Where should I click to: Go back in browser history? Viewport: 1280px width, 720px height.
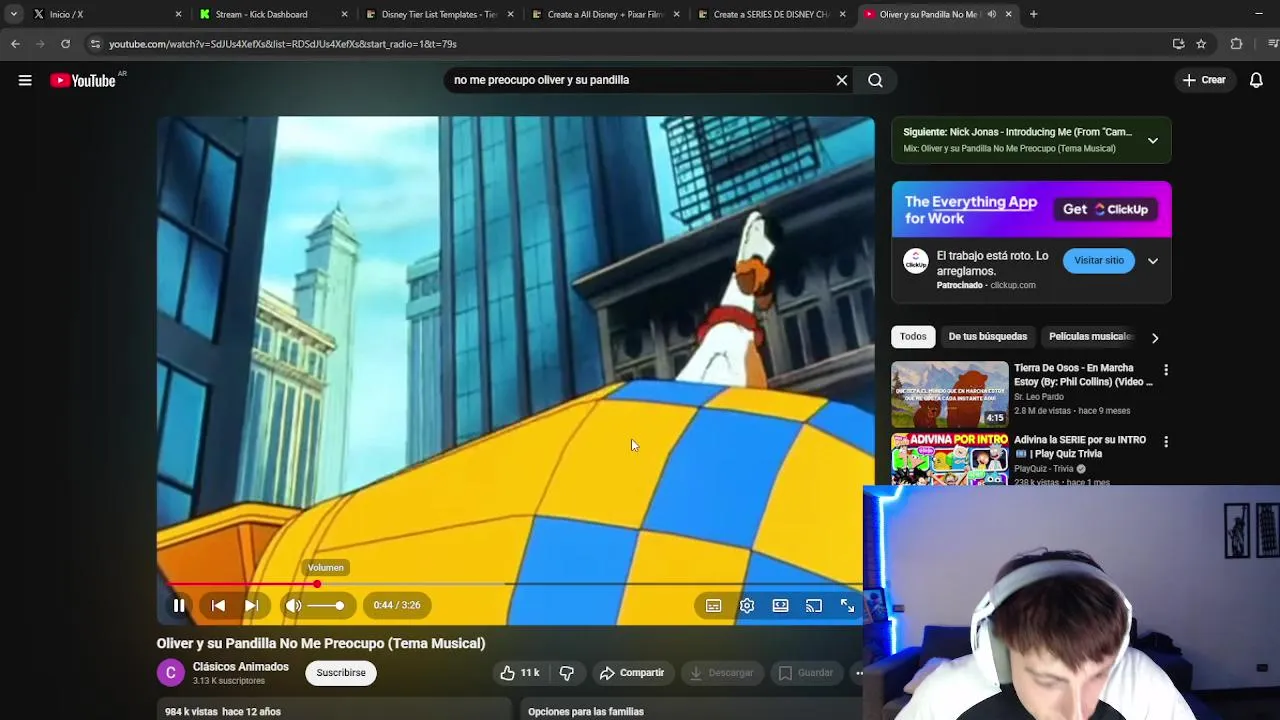[15, 44]
